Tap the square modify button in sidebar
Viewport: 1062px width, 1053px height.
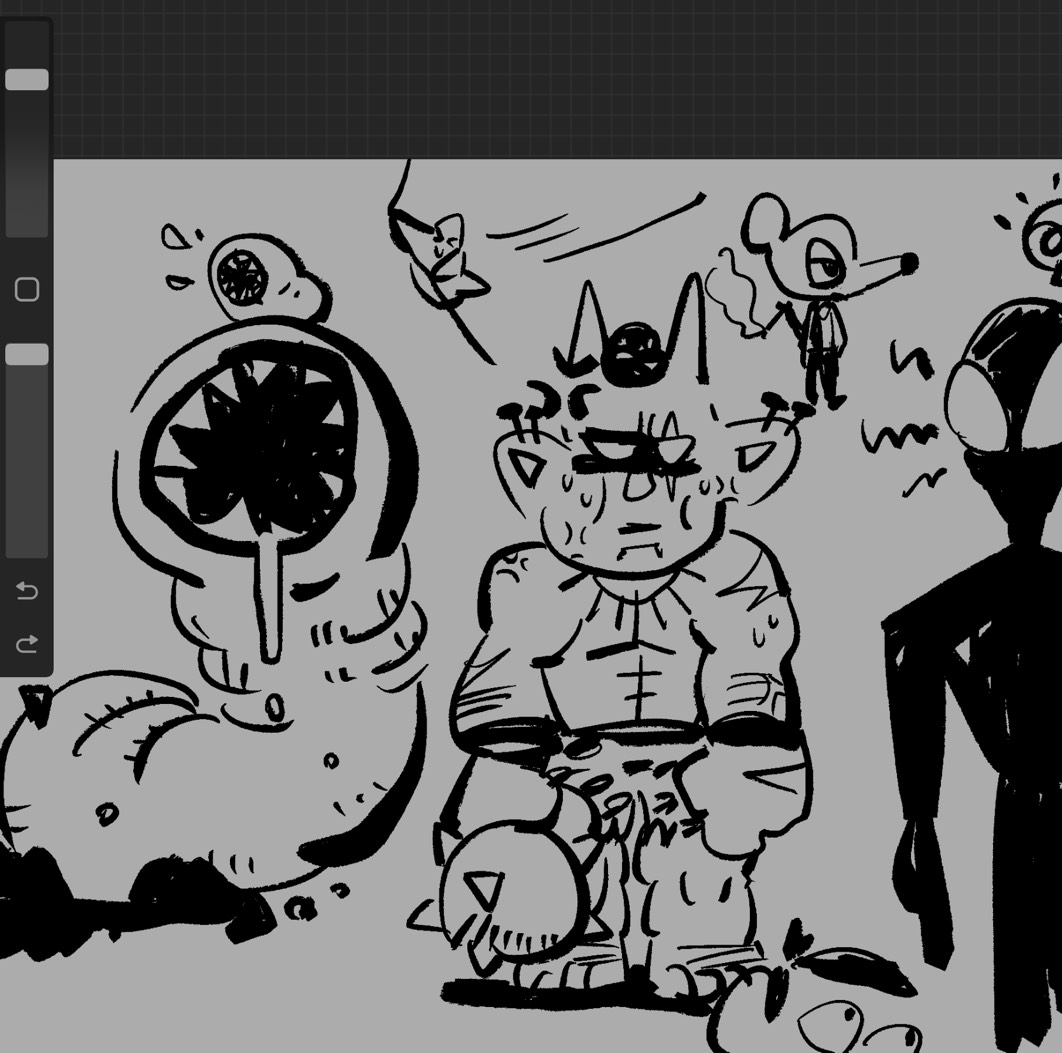coord(27,289)
